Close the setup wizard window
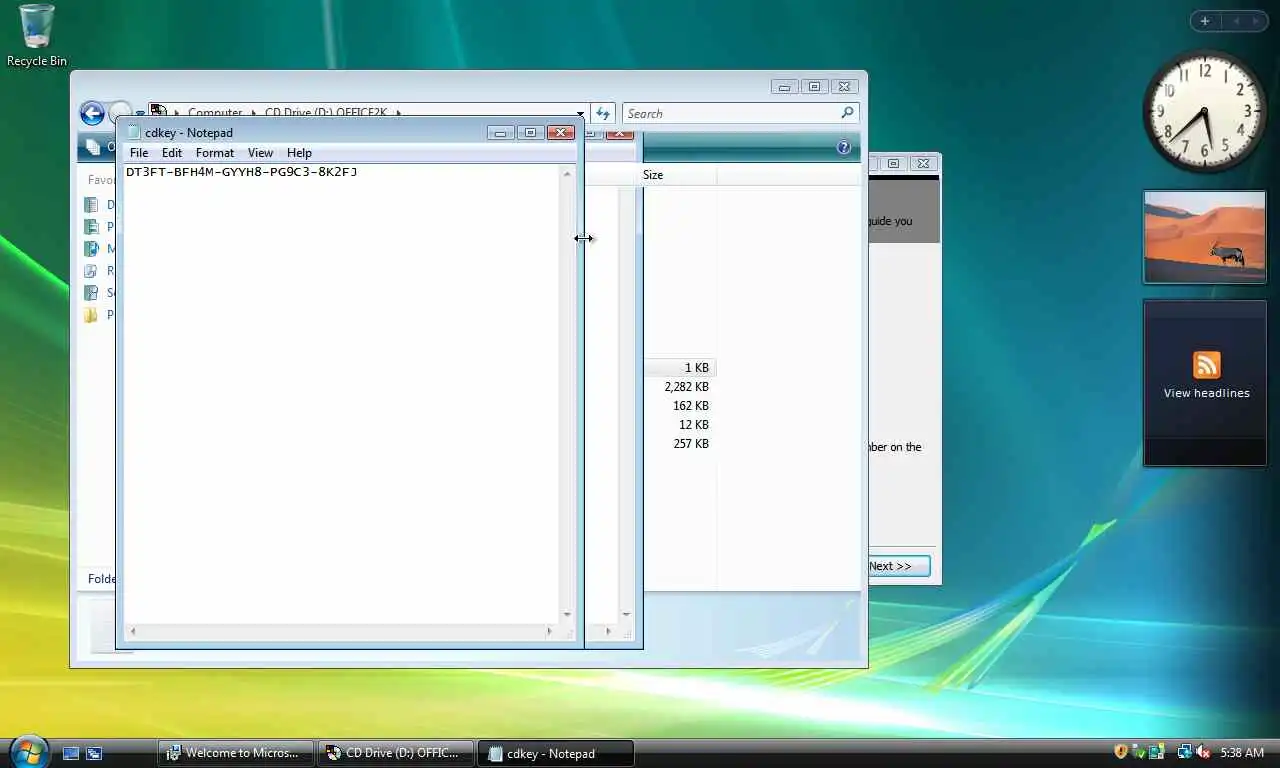Viewport: 1280px width, 768px height. (x=923, y=163)
